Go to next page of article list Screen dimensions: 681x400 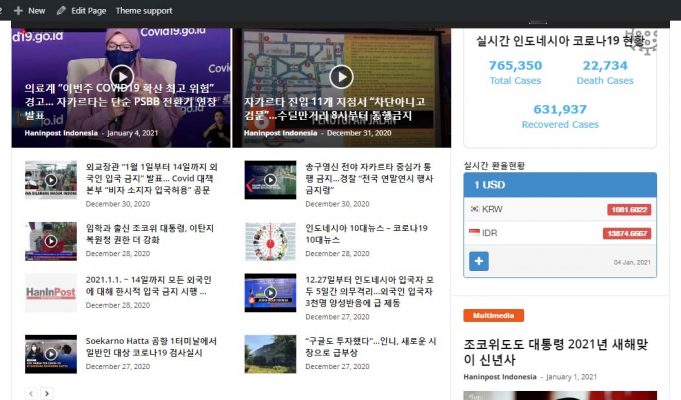46,394
